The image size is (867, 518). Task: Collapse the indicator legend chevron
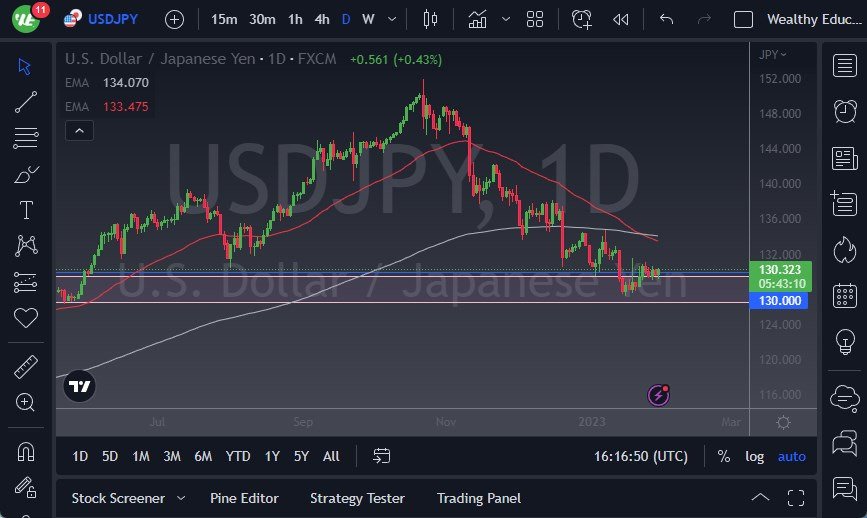click(x=79, y=130)
